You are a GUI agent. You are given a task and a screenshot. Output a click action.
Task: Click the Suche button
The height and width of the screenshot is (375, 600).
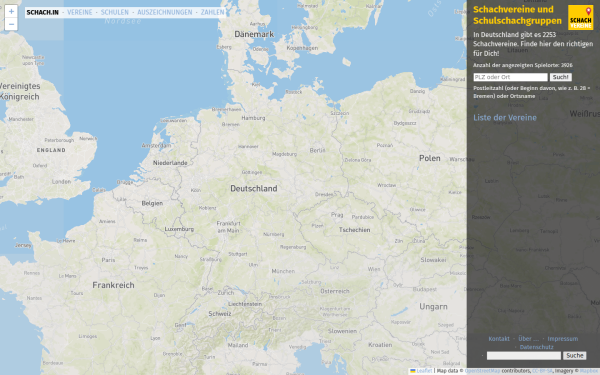[x=574, y=355]
